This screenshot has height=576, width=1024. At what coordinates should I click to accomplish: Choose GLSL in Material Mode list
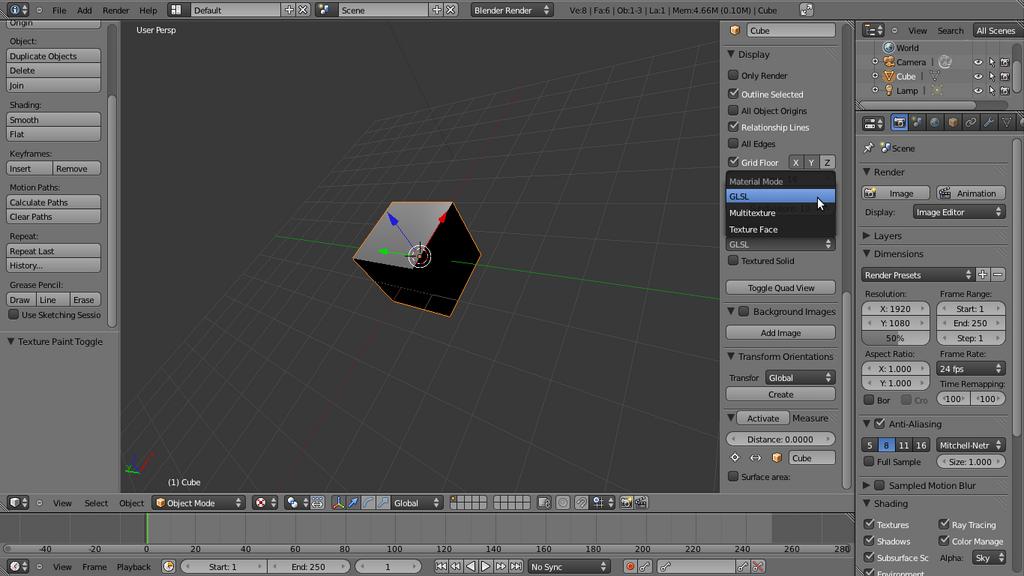click(780, 196)
